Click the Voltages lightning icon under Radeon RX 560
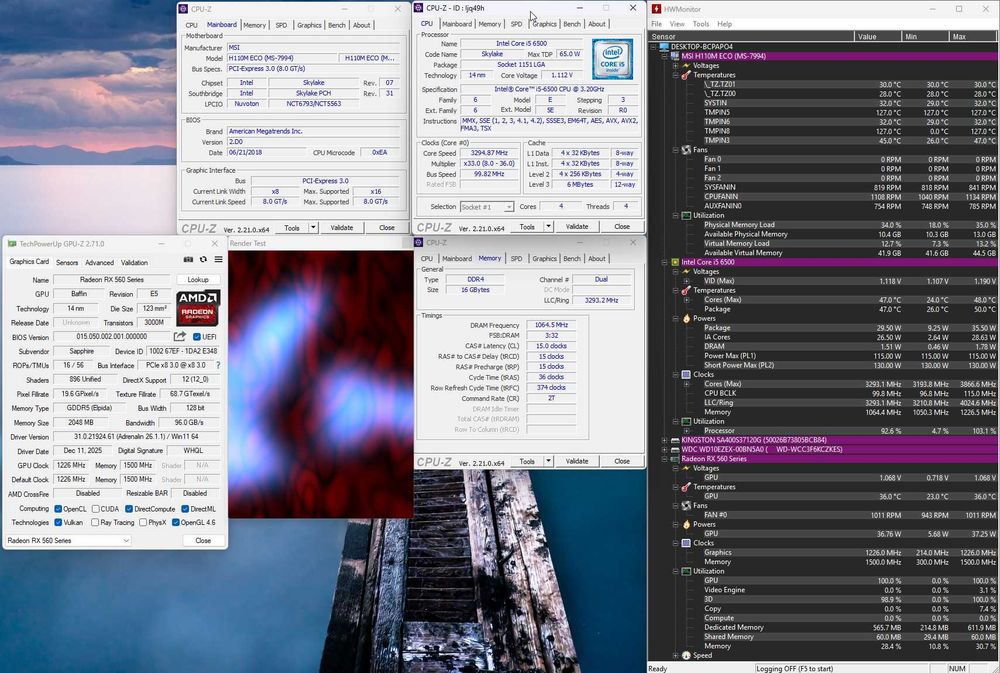Image resolution: width=1000 pixels, height=673 pixels. (686, 468)
